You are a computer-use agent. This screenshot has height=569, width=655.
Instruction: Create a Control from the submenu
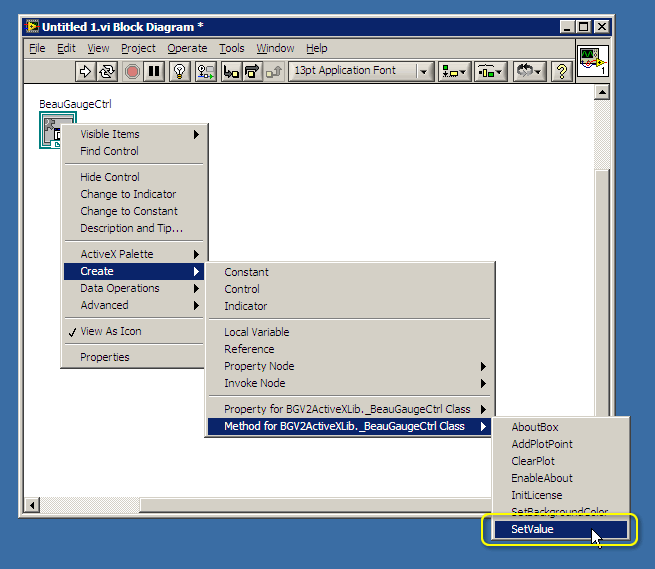tap(349, 289)
